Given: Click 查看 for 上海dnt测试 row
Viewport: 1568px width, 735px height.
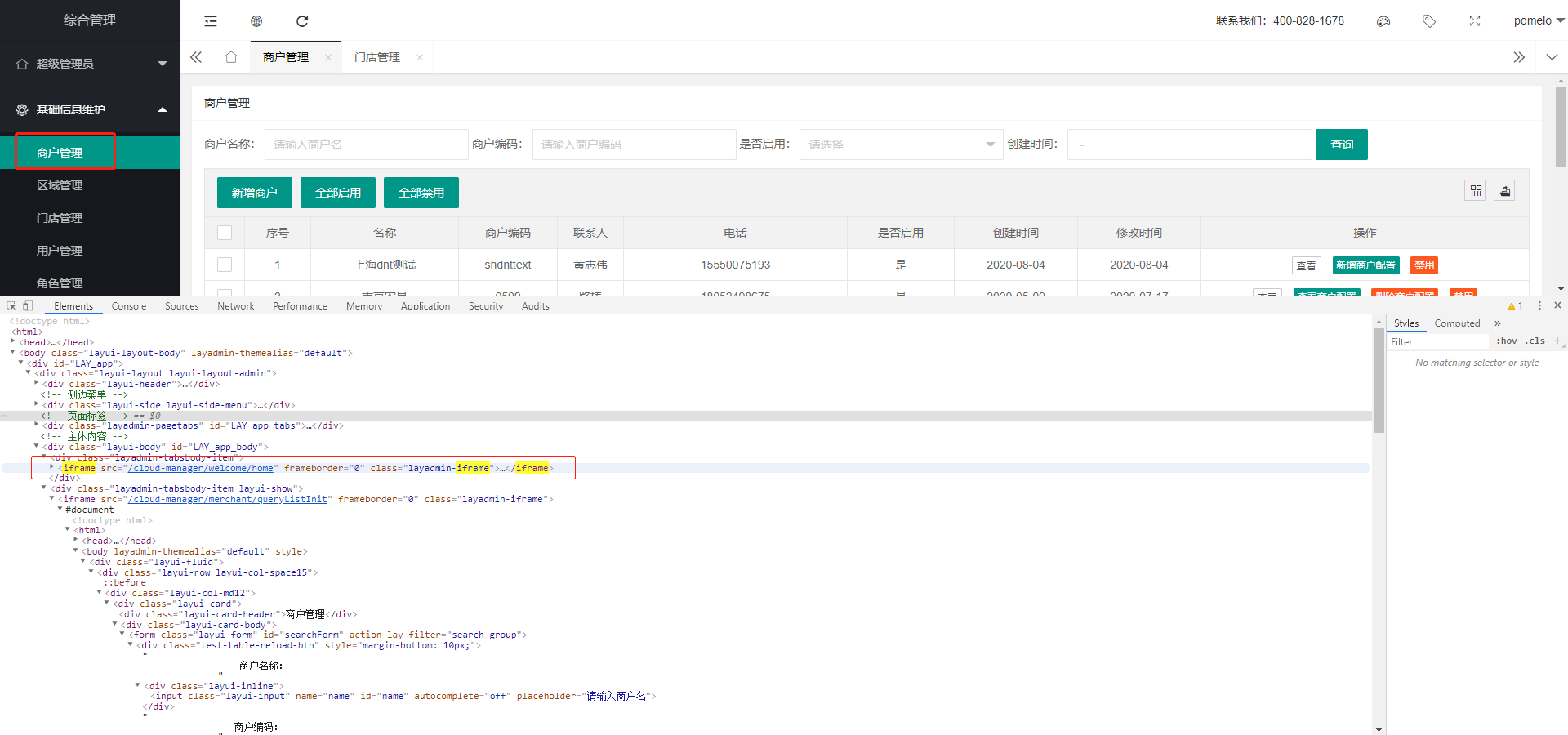Looking at the screenshot, I should 1307,265.
